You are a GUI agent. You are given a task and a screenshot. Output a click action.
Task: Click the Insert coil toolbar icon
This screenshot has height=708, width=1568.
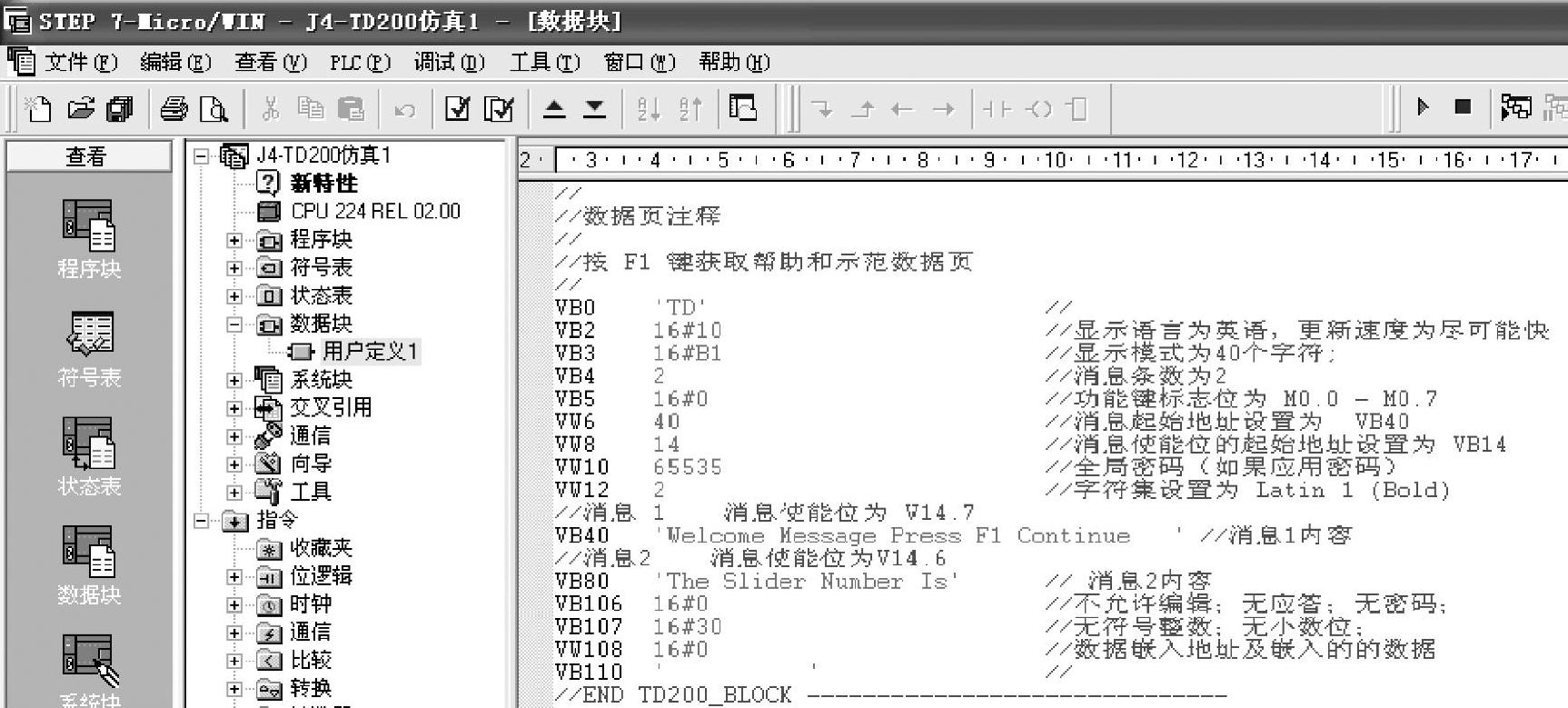click(x=1038, y=109)
